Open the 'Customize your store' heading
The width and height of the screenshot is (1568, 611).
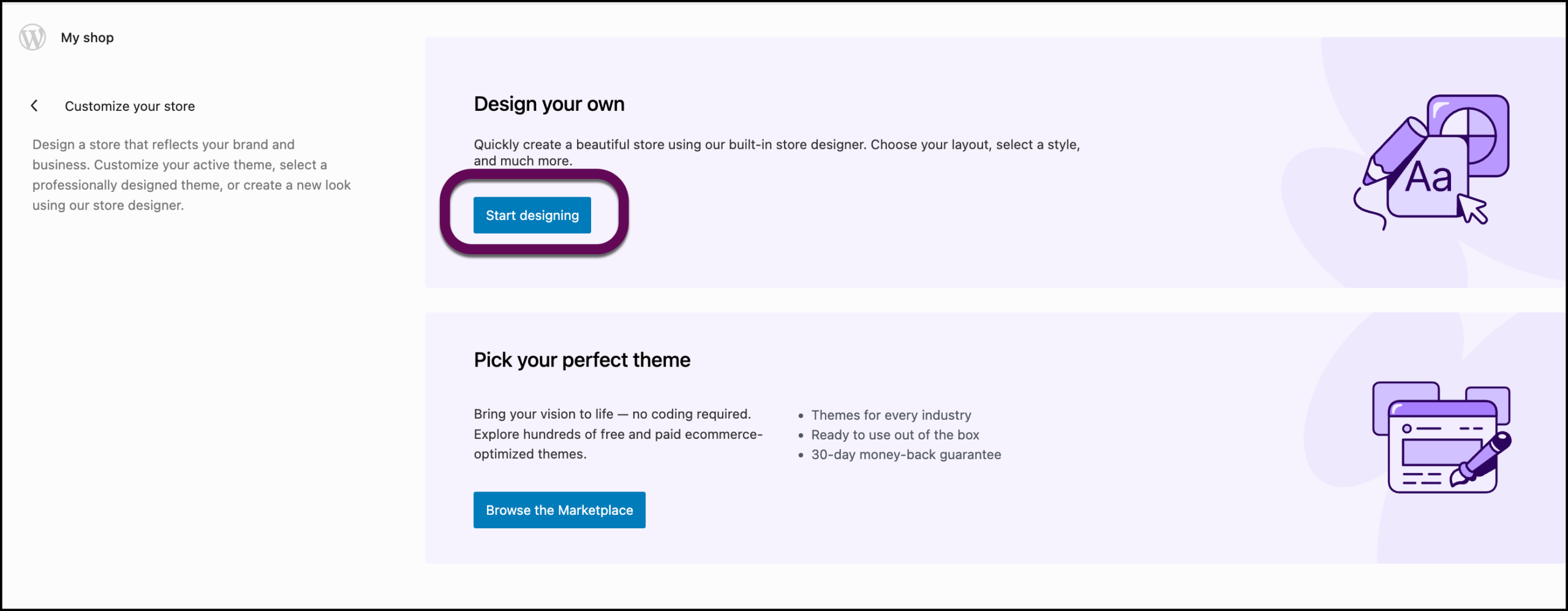tap(130, 105)
